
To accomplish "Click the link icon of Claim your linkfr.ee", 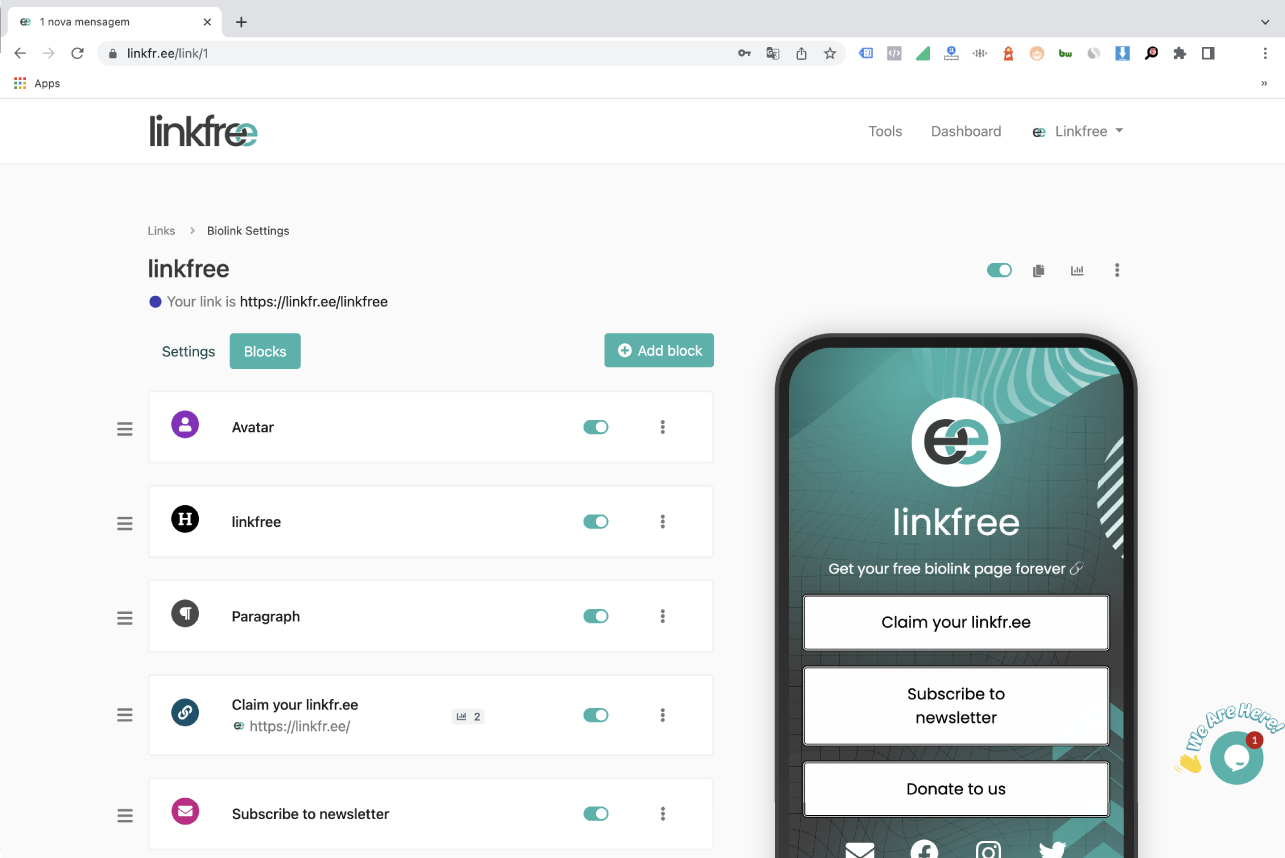I will pyautogui.click(x=185, y=712).
